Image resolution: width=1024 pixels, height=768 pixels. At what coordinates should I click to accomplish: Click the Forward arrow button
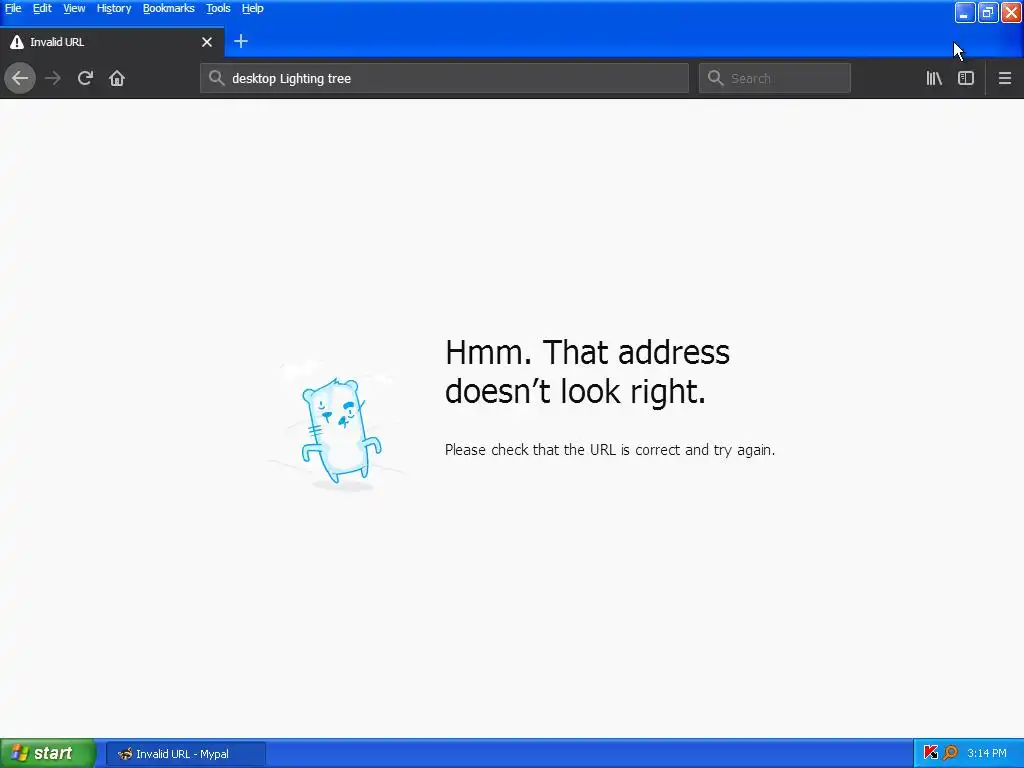pyautogui.click(x=53, y=78)
